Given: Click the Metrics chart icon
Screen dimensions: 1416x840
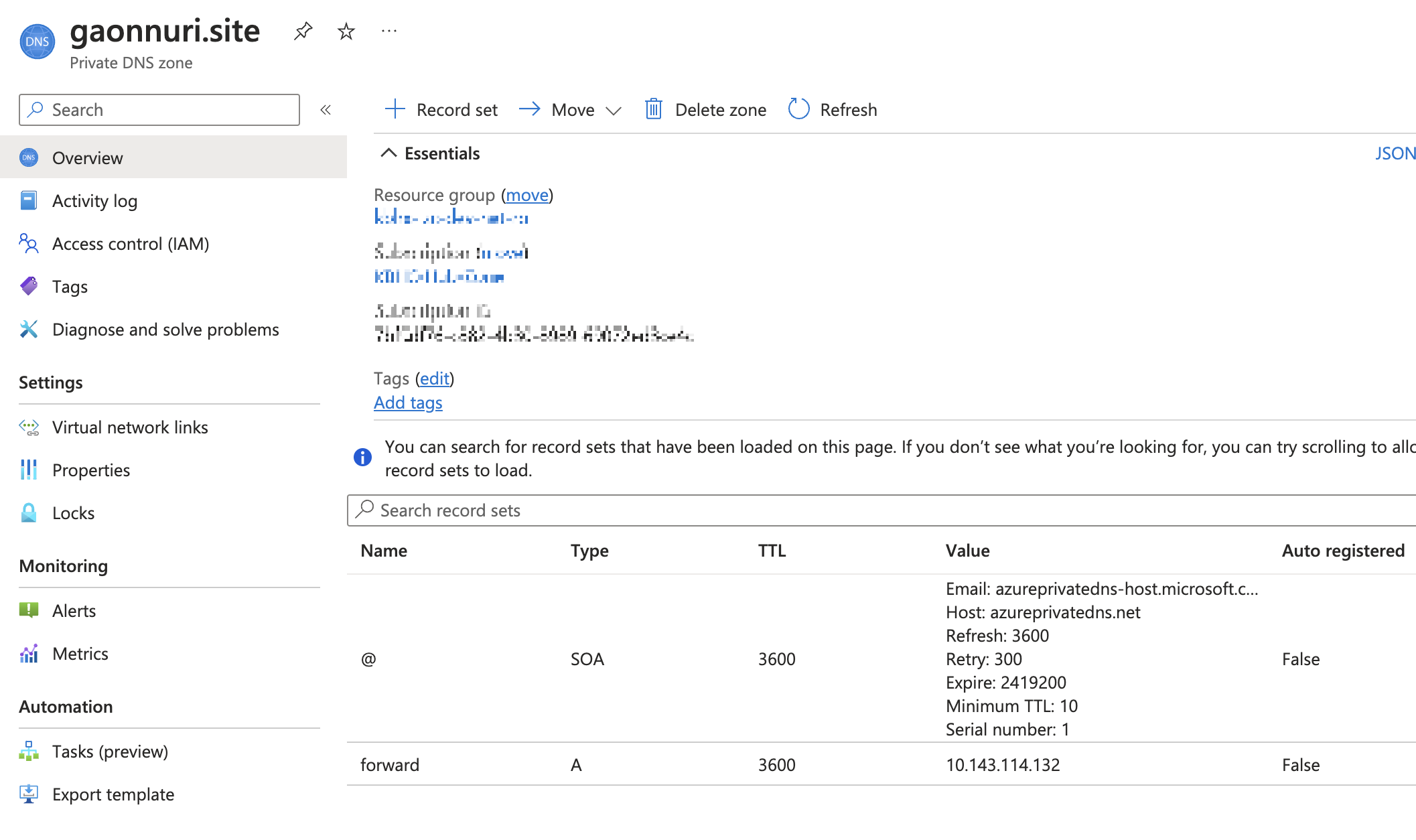Looking at the screenshot, I should point(29,653).
